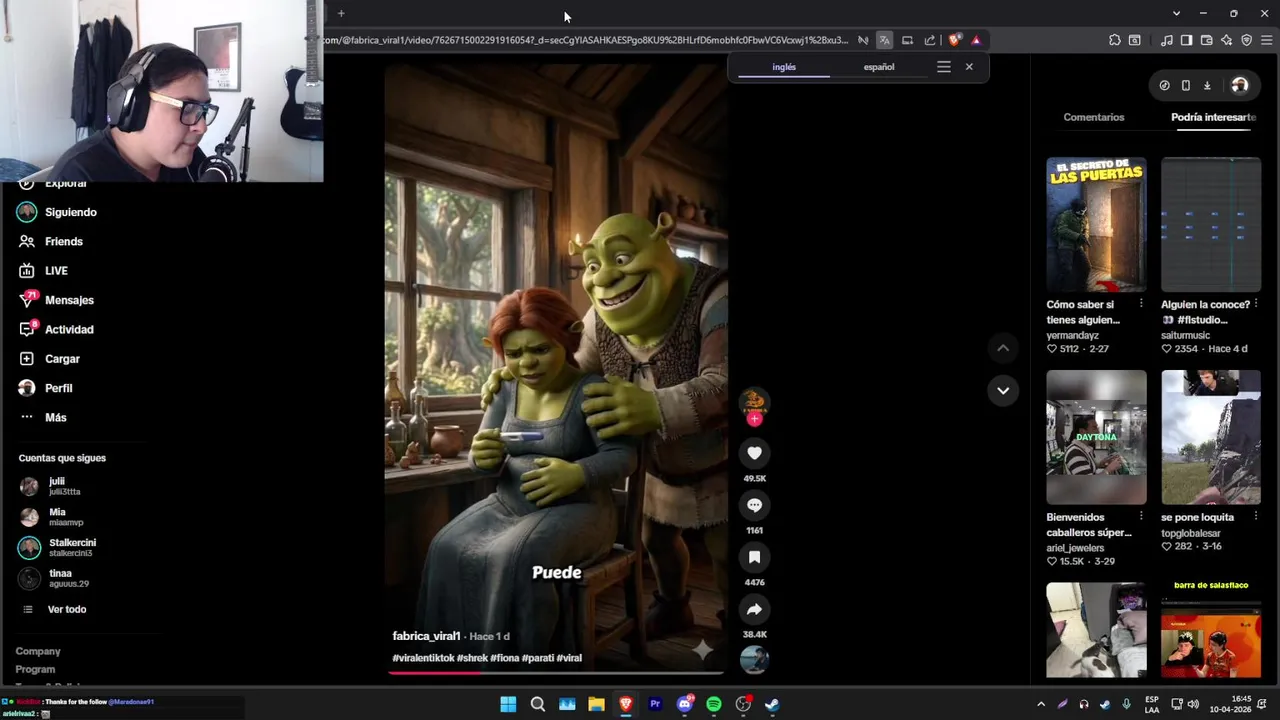Open the se pone loquita video thumbnail

tap(1211, 437)
